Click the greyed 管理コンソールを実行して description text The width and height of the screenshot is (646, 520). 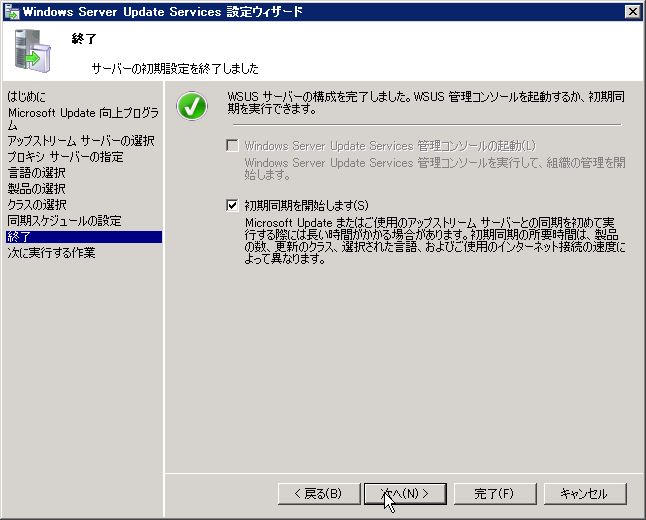pos(435,169)
